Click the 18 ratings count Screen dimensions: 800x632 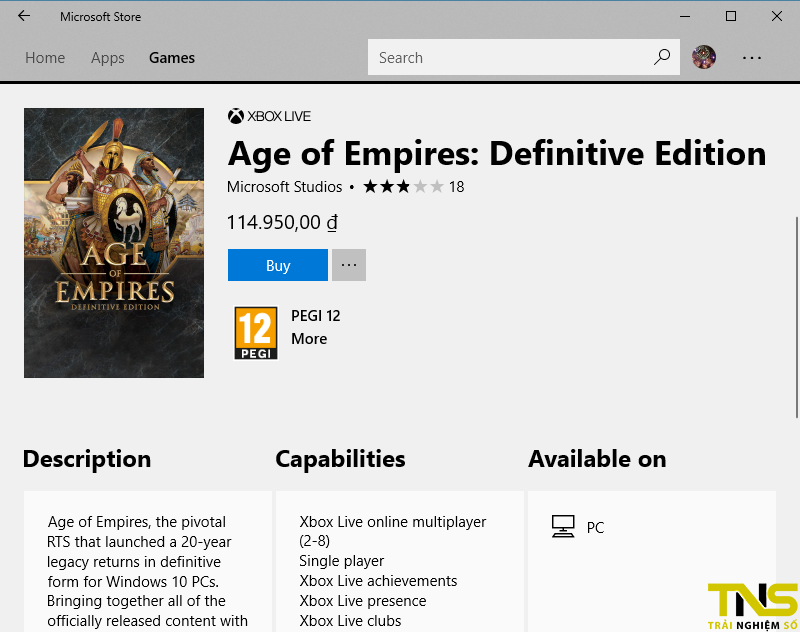pyautogui.click(x=457, y=187)
